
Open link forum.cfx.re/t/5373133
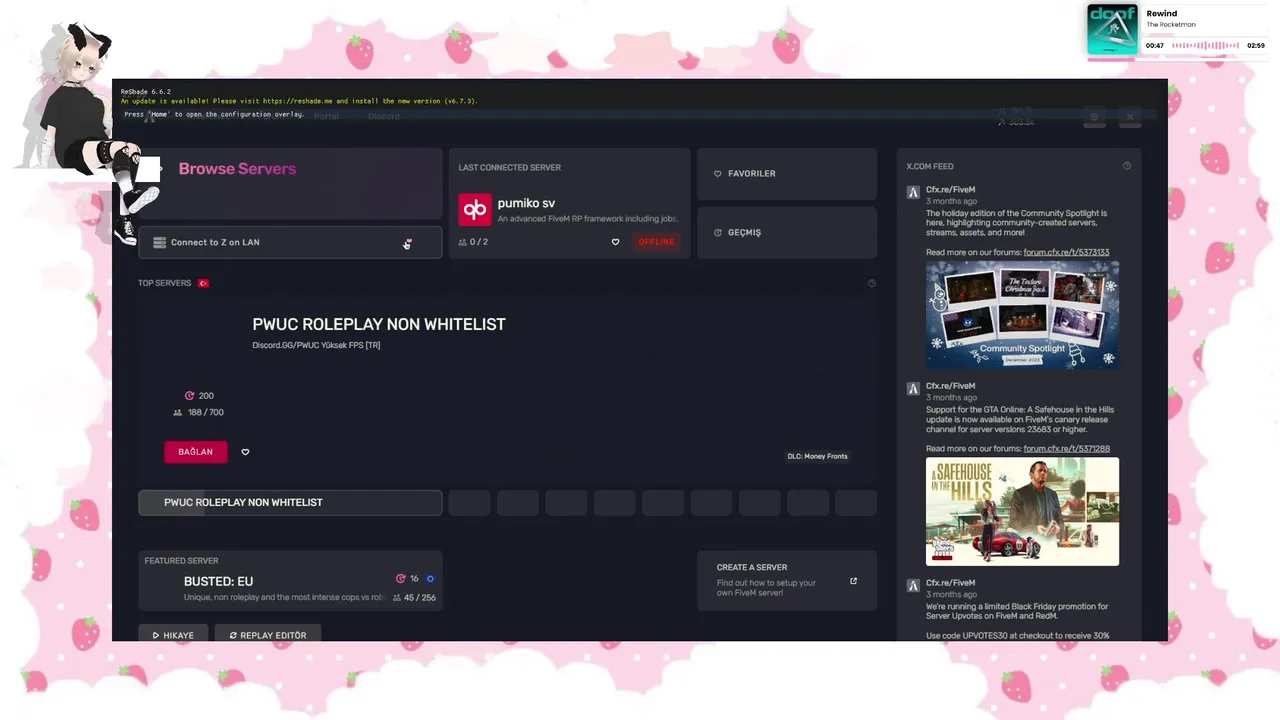(x=1066, y=252)
